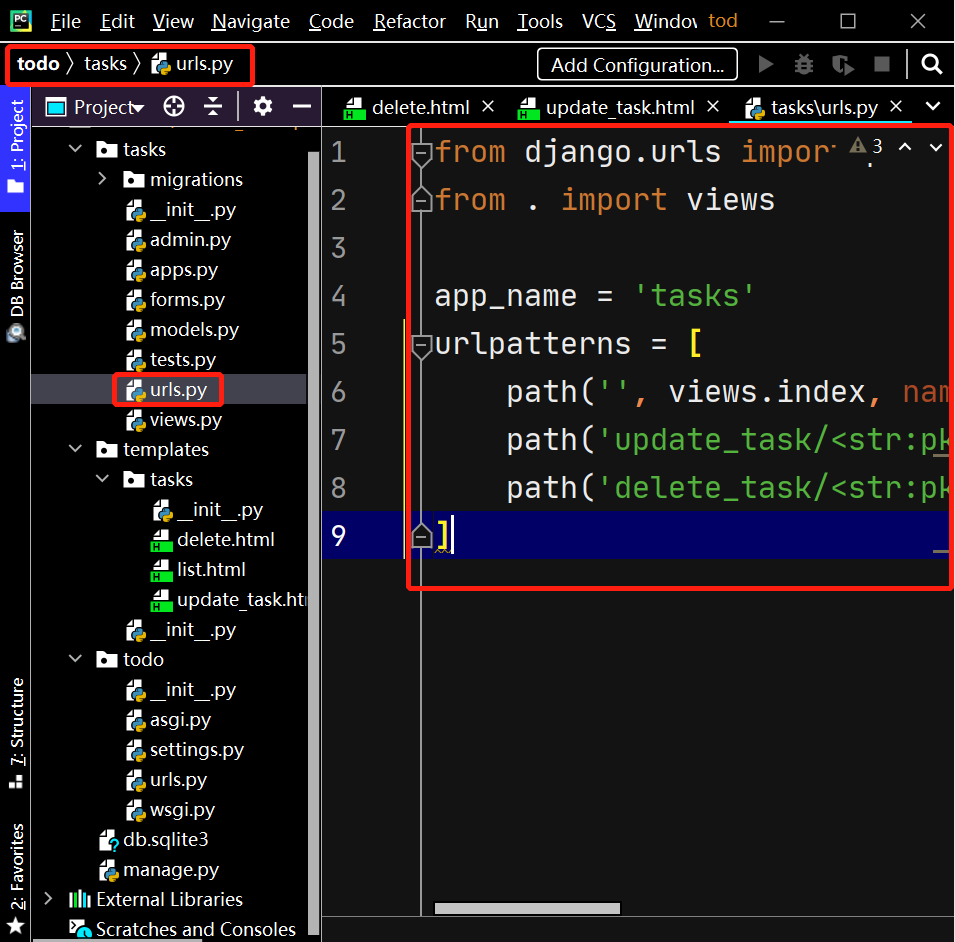
Task: Click the Collapse All icon
Action: pyautogui.click(x=213, y=107)
